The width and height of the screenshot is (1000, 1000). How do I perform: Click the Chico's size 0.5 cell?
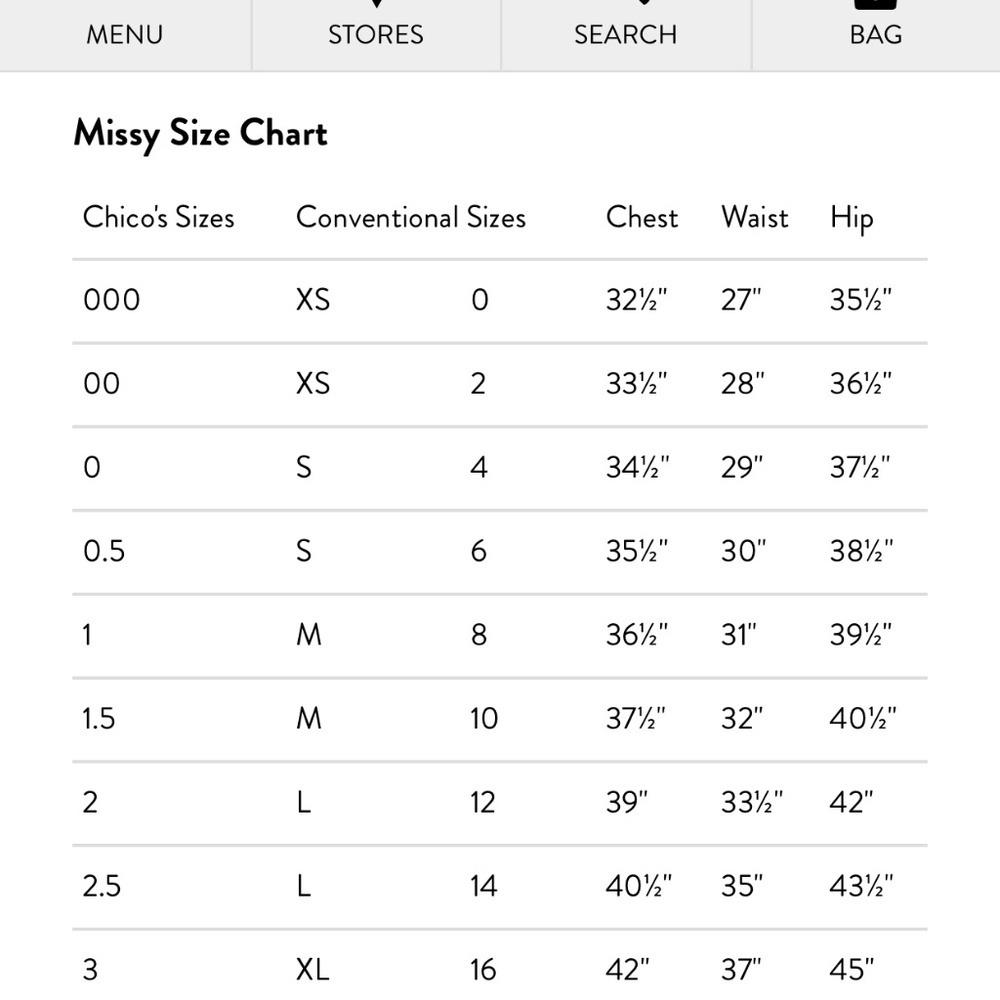[104, 551]
